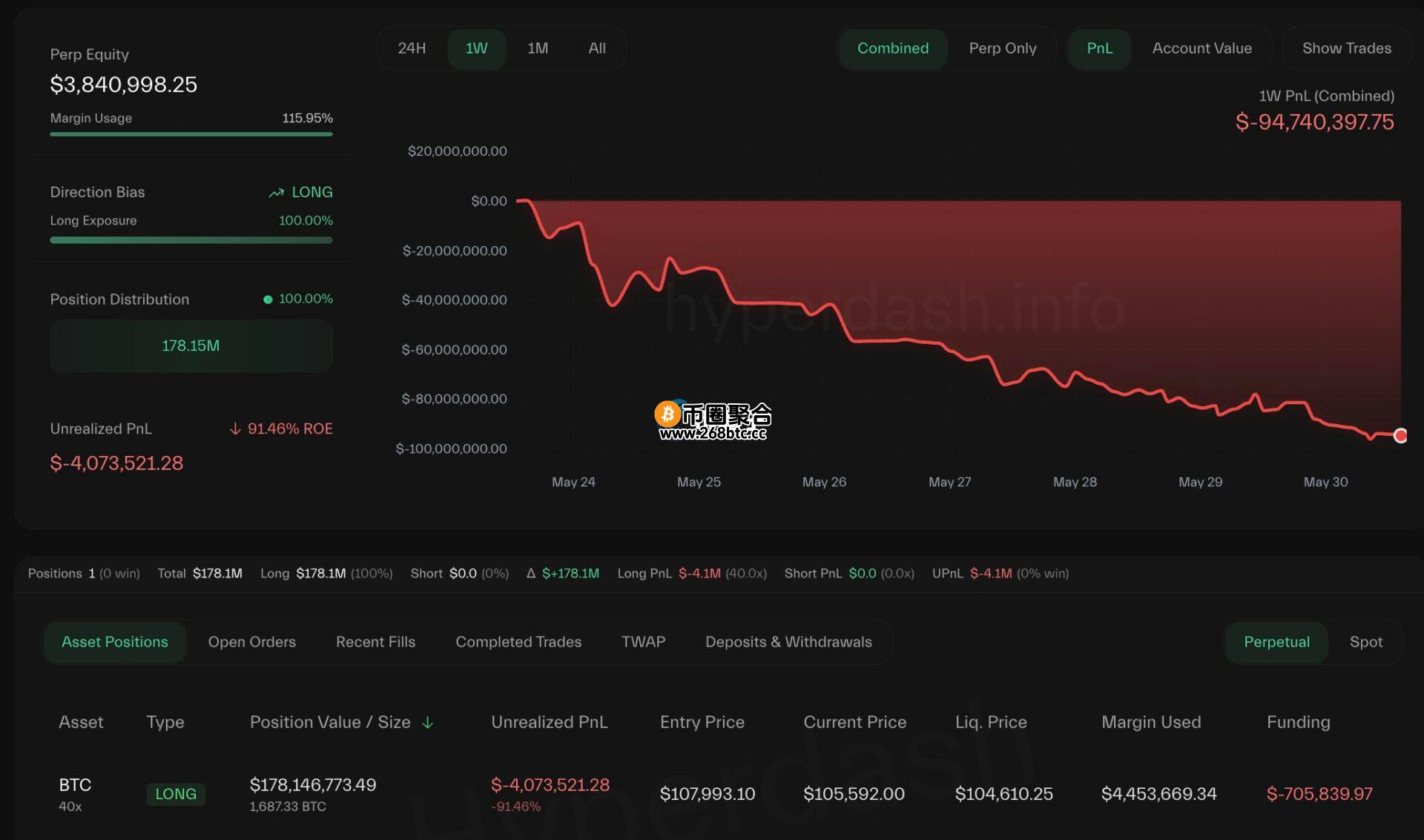Select the 24H time range
The width and height of the screenshot is (1424, 840).
[x=412, y=48]
